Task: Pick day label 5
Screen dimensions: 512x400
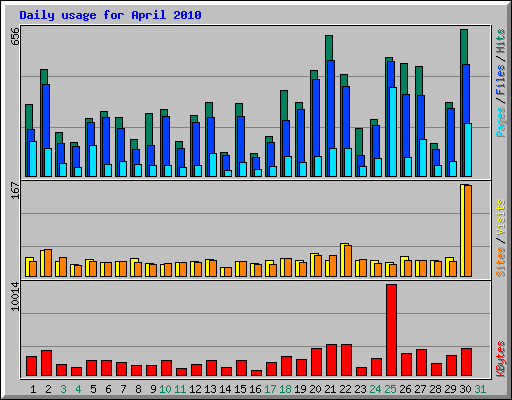Action: click(93, 389)
